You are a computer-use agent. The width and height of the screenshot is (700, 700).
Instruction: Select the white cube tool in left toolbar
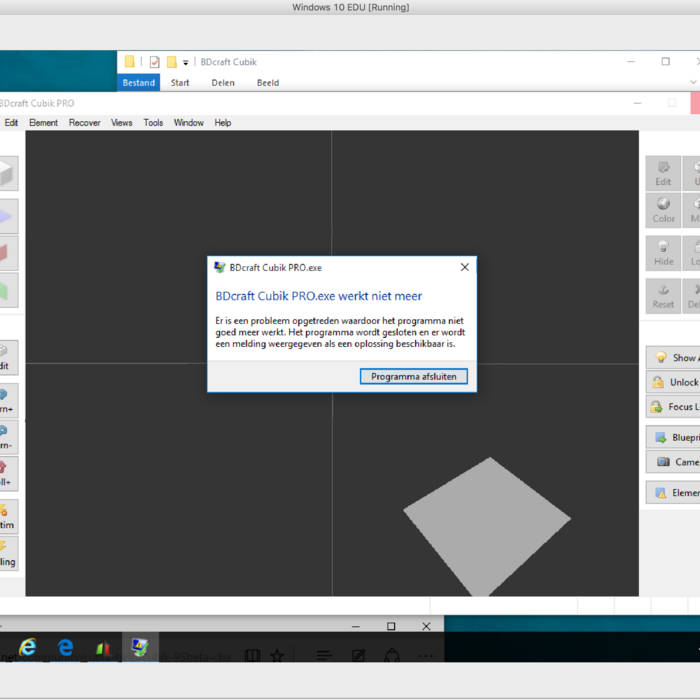[x=8, y=173]
